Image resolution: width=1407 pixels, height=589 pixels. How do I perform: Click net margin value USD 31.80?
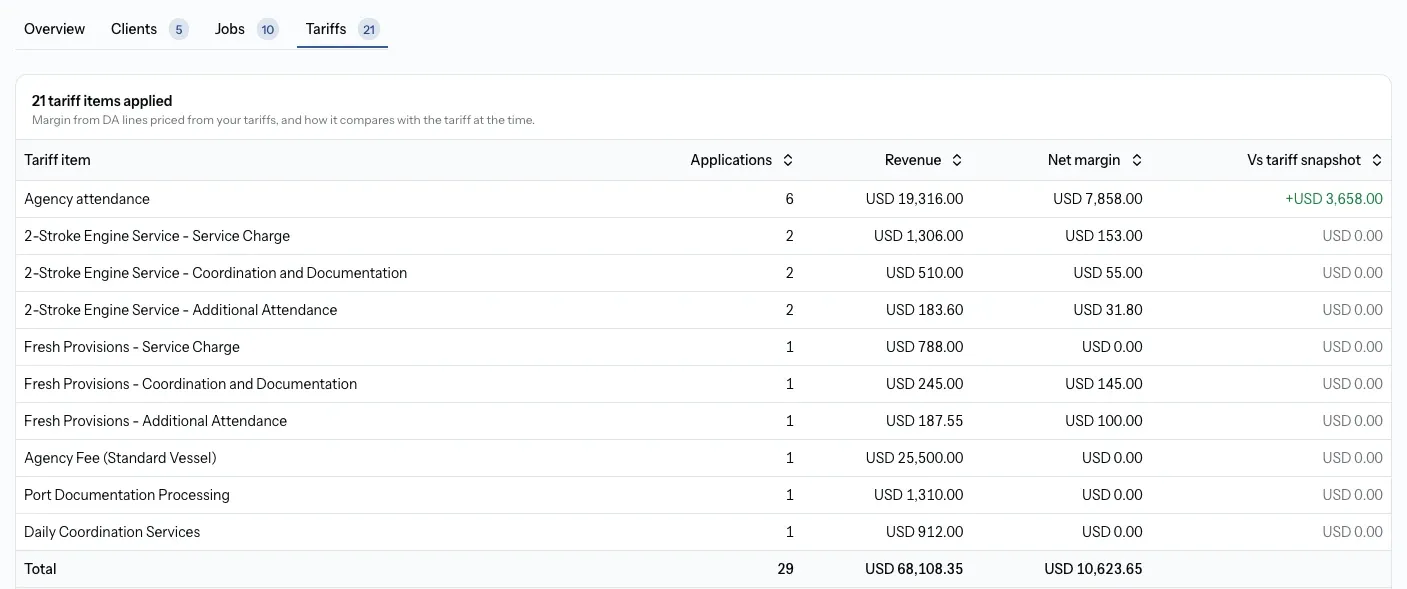[x=1108, y=310]
